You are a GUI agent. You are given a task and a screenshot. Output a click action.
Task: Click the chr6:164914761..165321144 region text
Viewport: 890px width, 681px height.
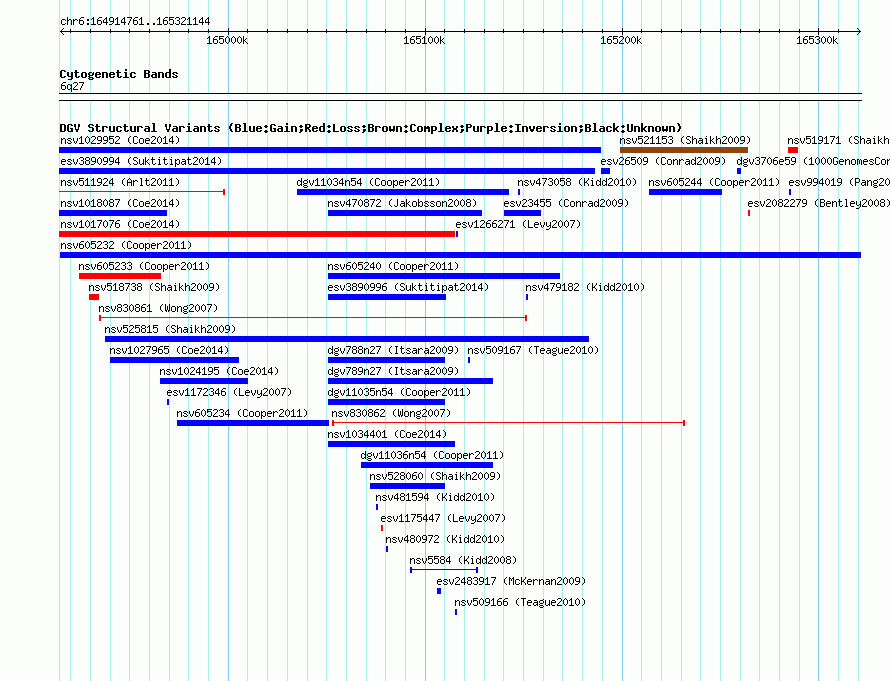[x=135, y=21]
